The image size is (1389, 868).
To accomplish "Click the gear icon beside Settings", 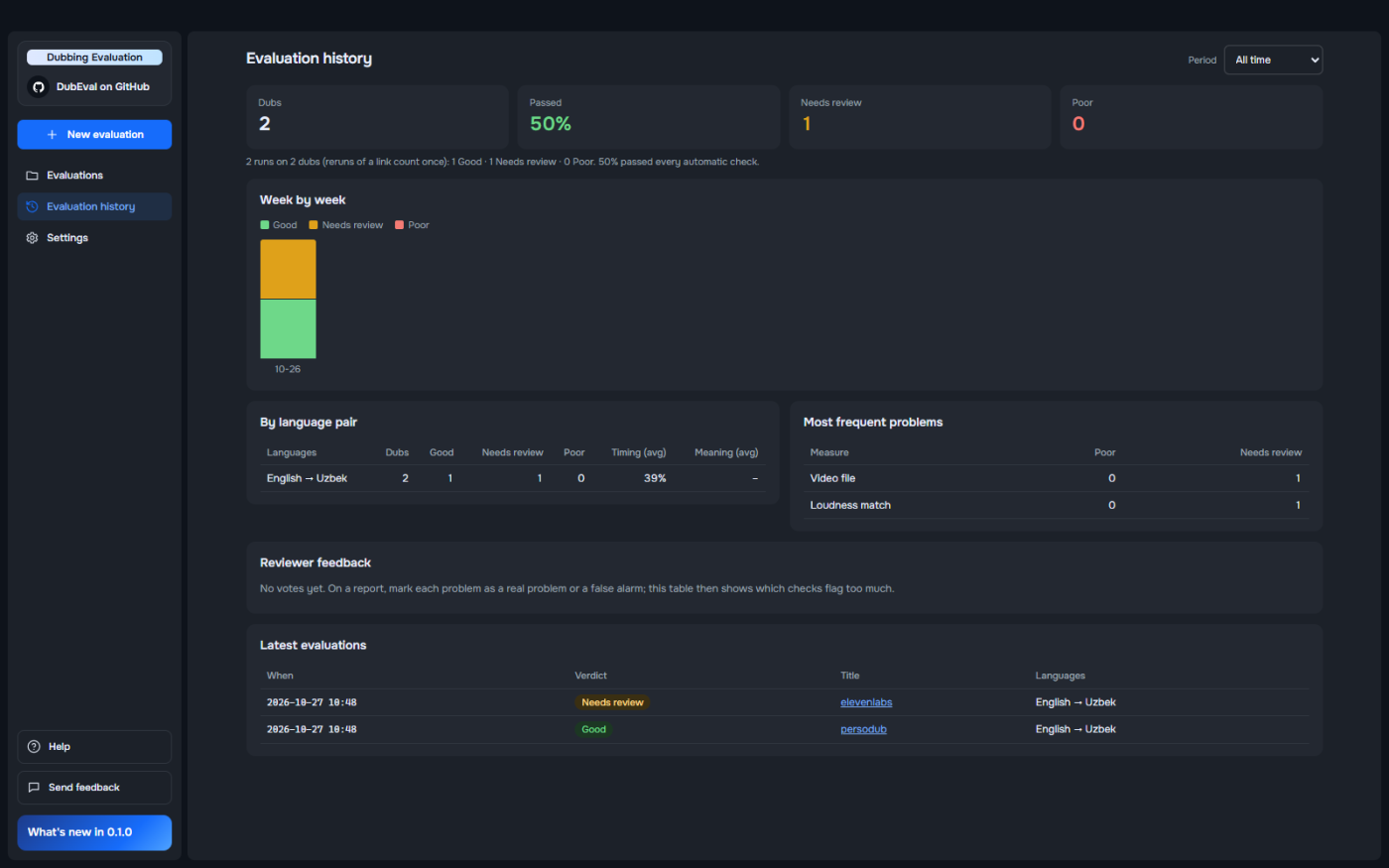I will [x=32, y=238].
